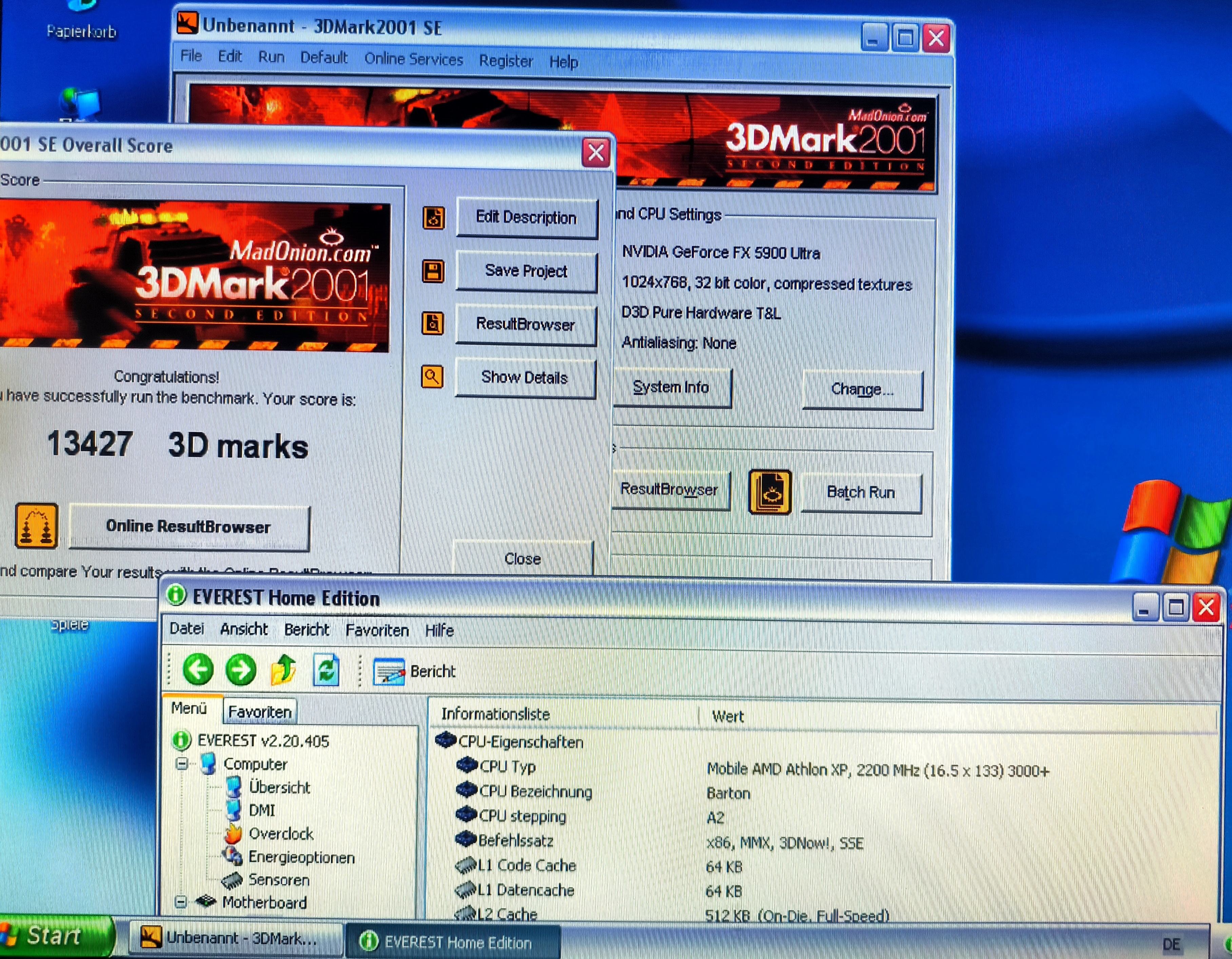Click the EVEREST forward arrow
The height and width of the screenshot is (959, 1232).
241,670
